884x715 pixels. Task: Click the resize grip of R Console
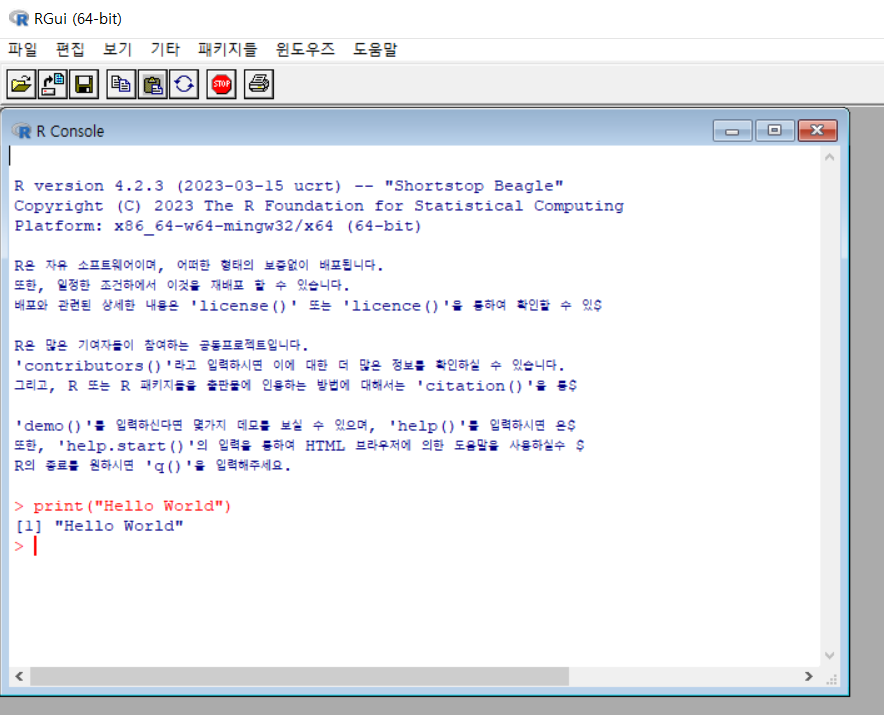click(x=831, y=679)
